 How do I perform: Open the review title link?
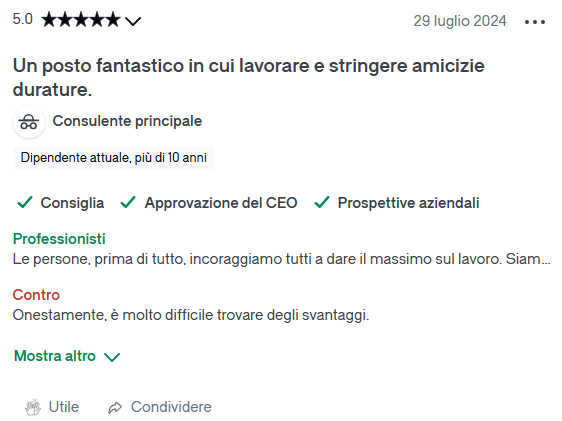click(x=248, y=77)
